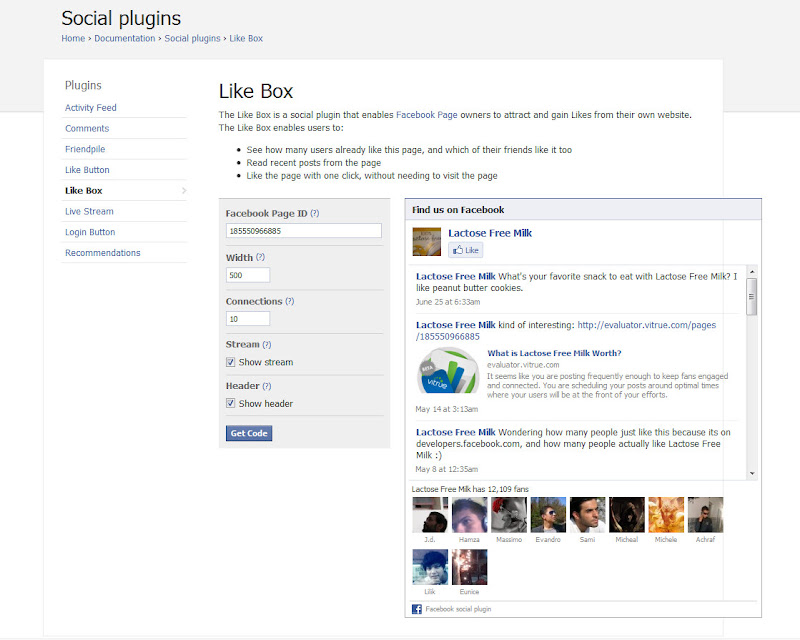Click Facebook social plugin footer link
Image resolution: width=800 pixels, height=640 pixels.
458,609
